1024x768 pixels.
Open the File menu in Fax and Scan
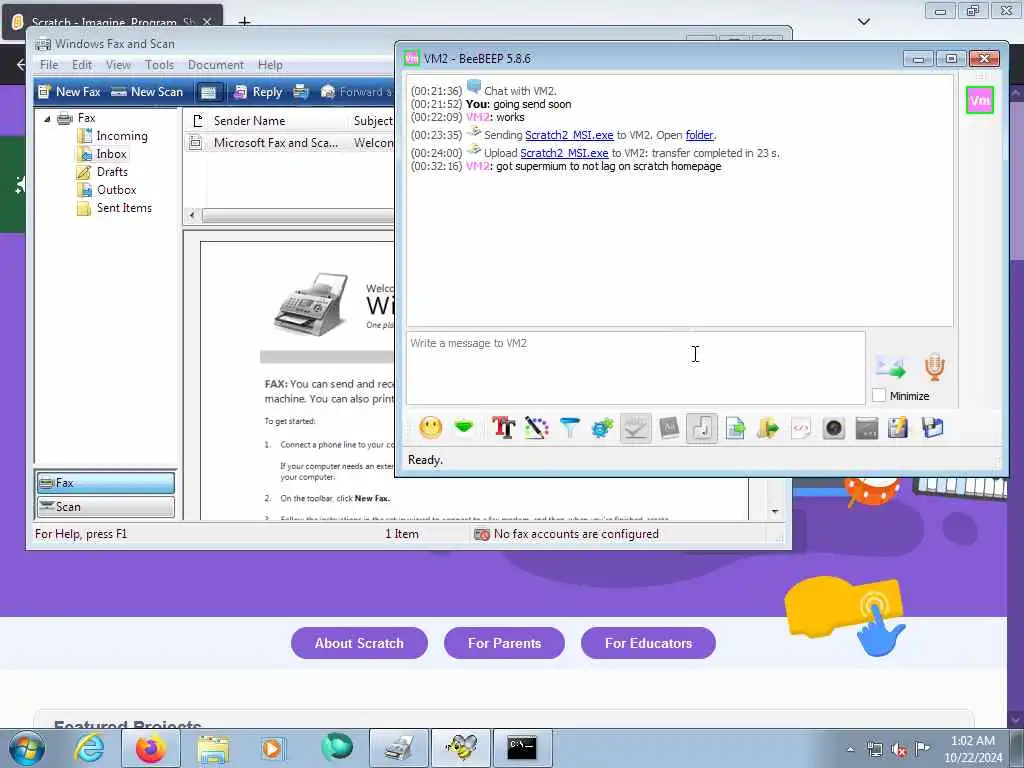(49, 65)
